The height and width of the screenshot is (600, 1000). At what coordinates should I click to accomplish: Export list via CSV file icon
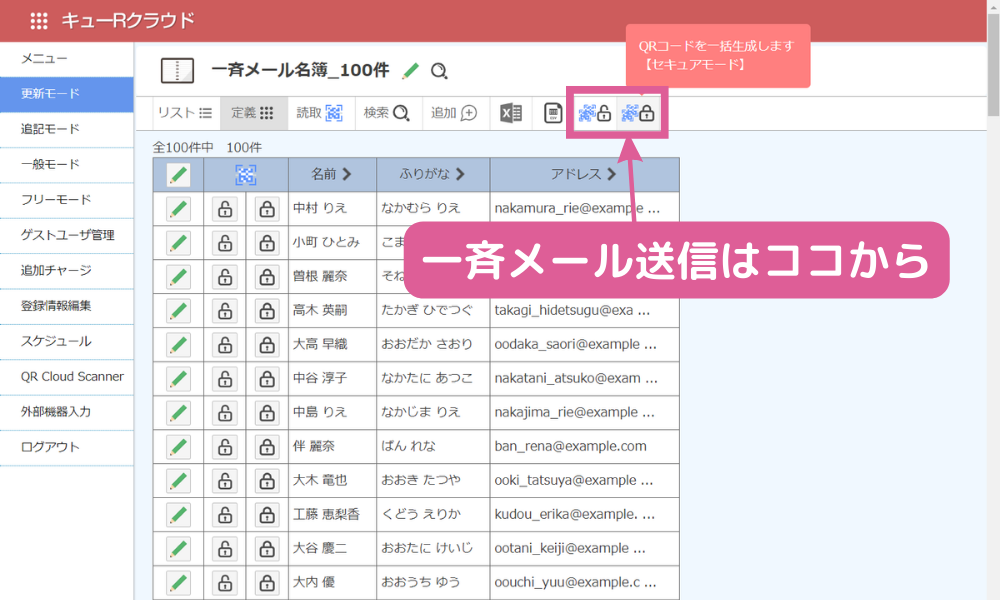click(553, 113)
